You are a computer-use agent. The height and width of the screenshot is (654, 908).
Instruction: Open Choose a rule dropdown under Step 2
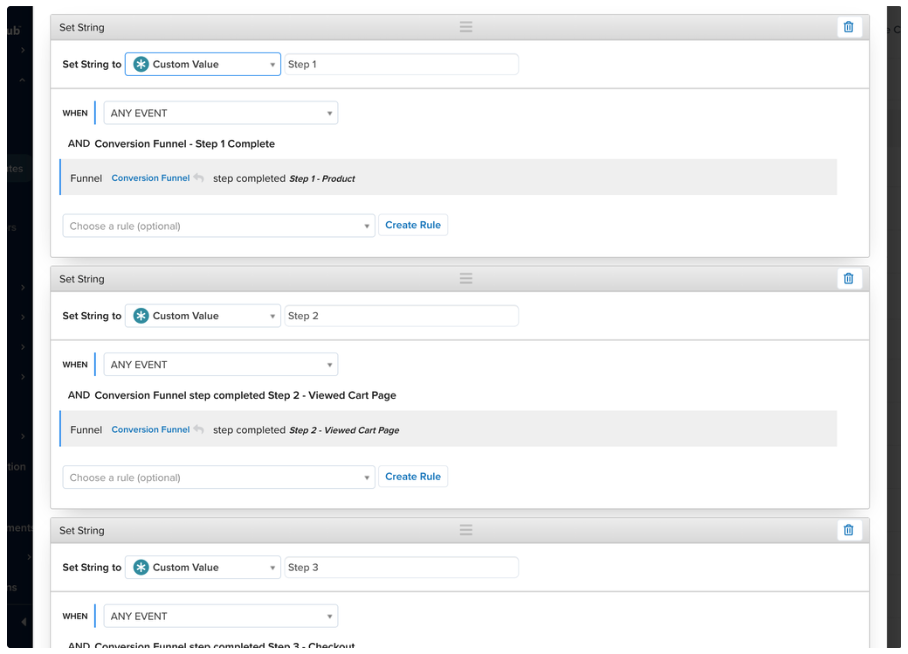[x=219, y=477]
